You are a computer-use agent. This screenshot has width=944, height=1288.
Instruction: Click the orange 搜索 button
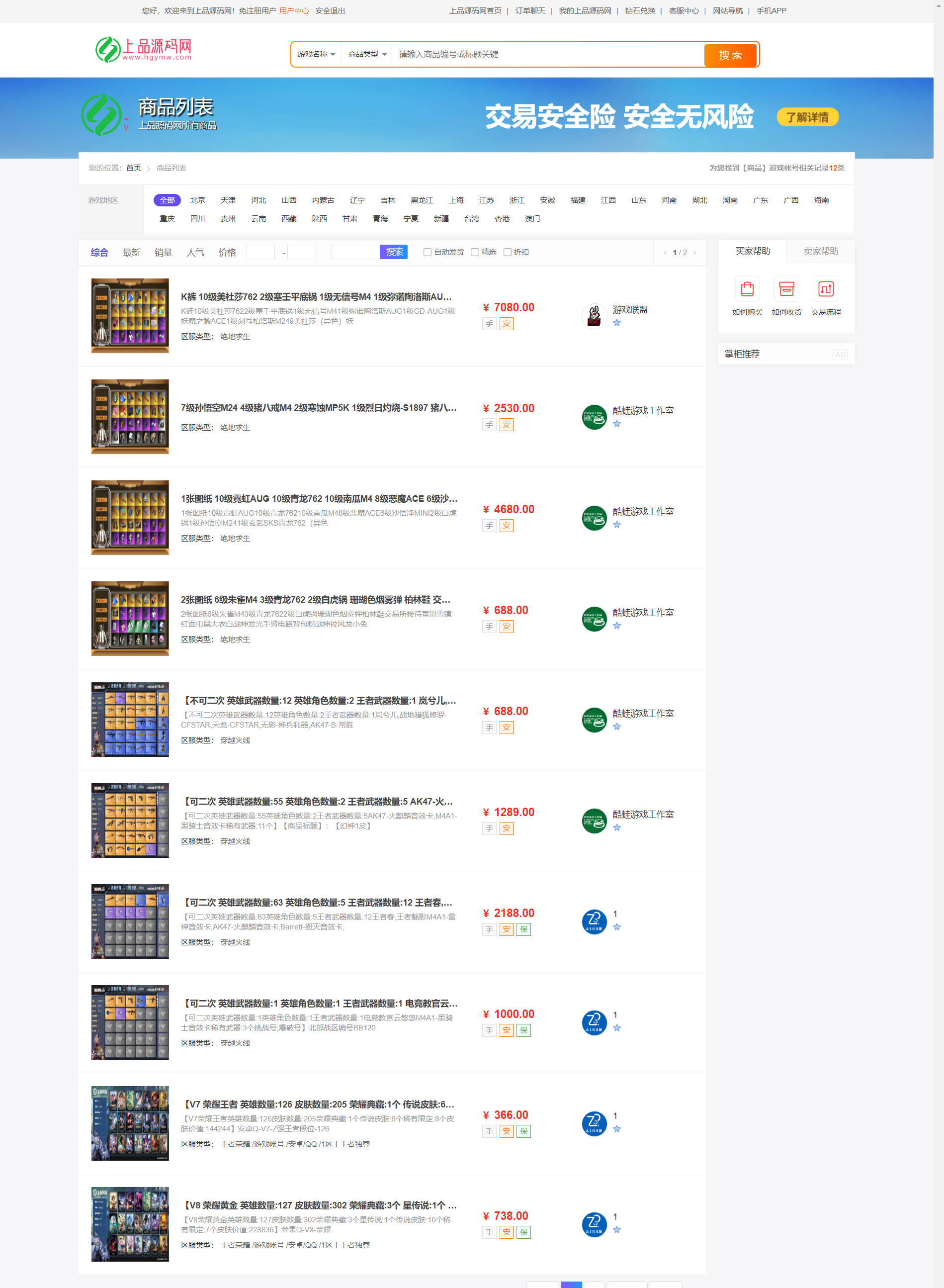click(x=730, y=55)
